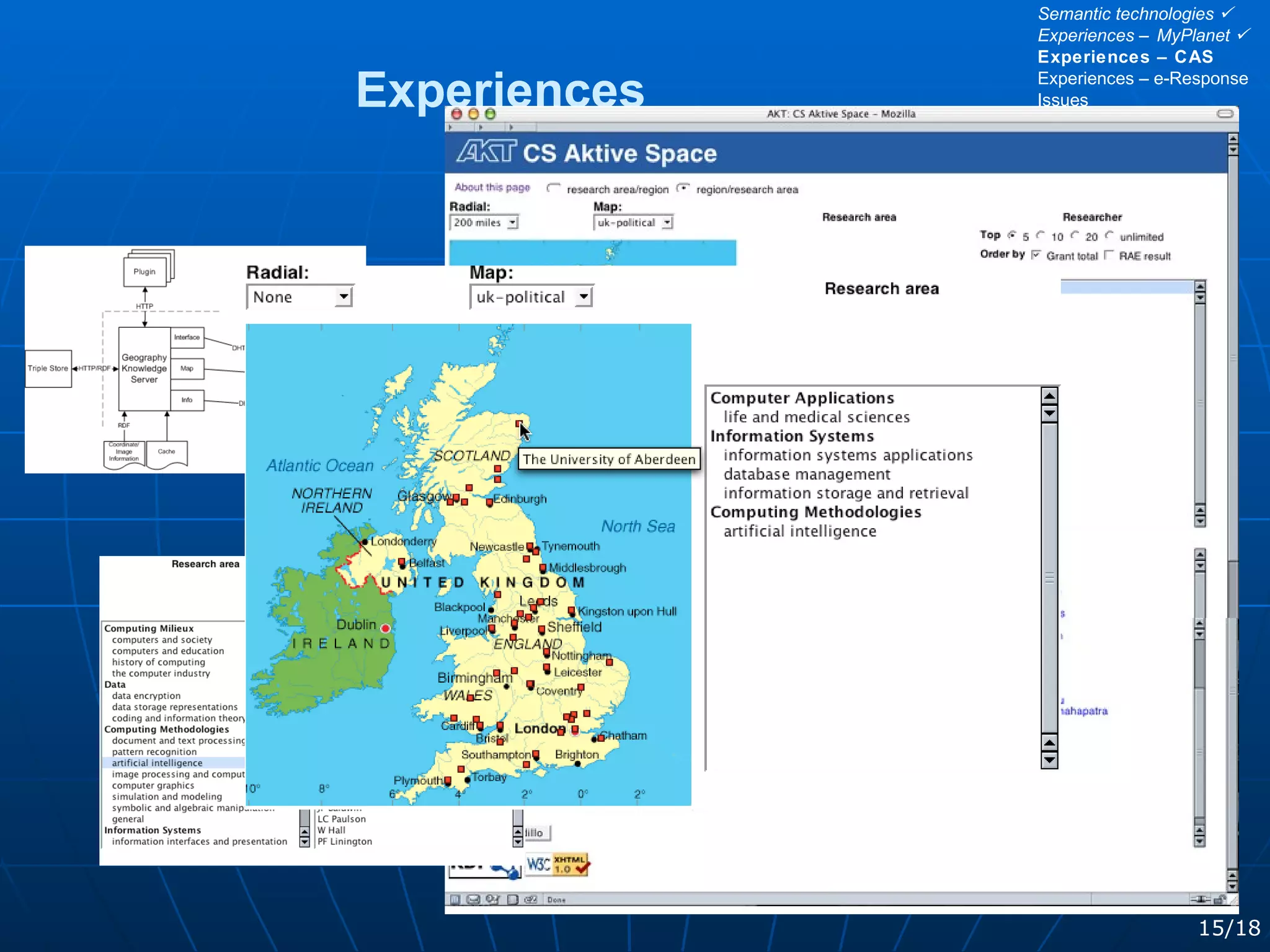Go to Experiences – e-Response outline item
Image resolution: width=1270 pixels, height=952 pixels.
pyautogui.click(x=1143, y=79)
